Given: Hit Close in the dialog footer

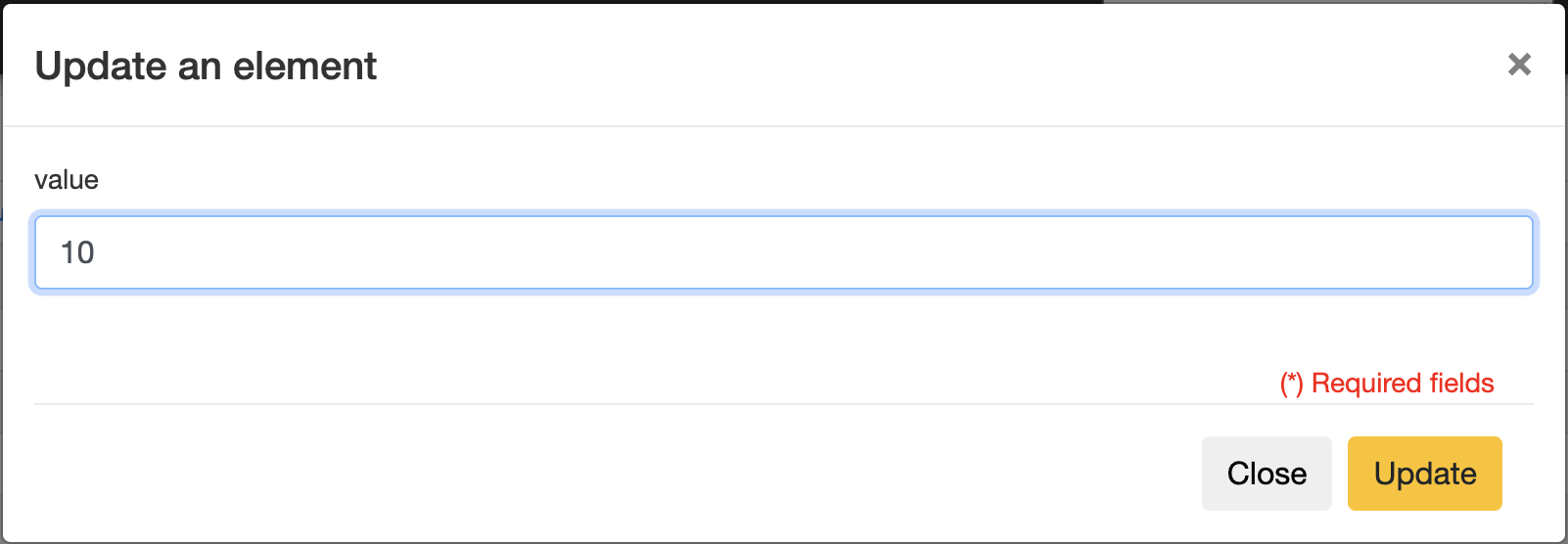Looking at the screenshot, I should point(1267,474).
